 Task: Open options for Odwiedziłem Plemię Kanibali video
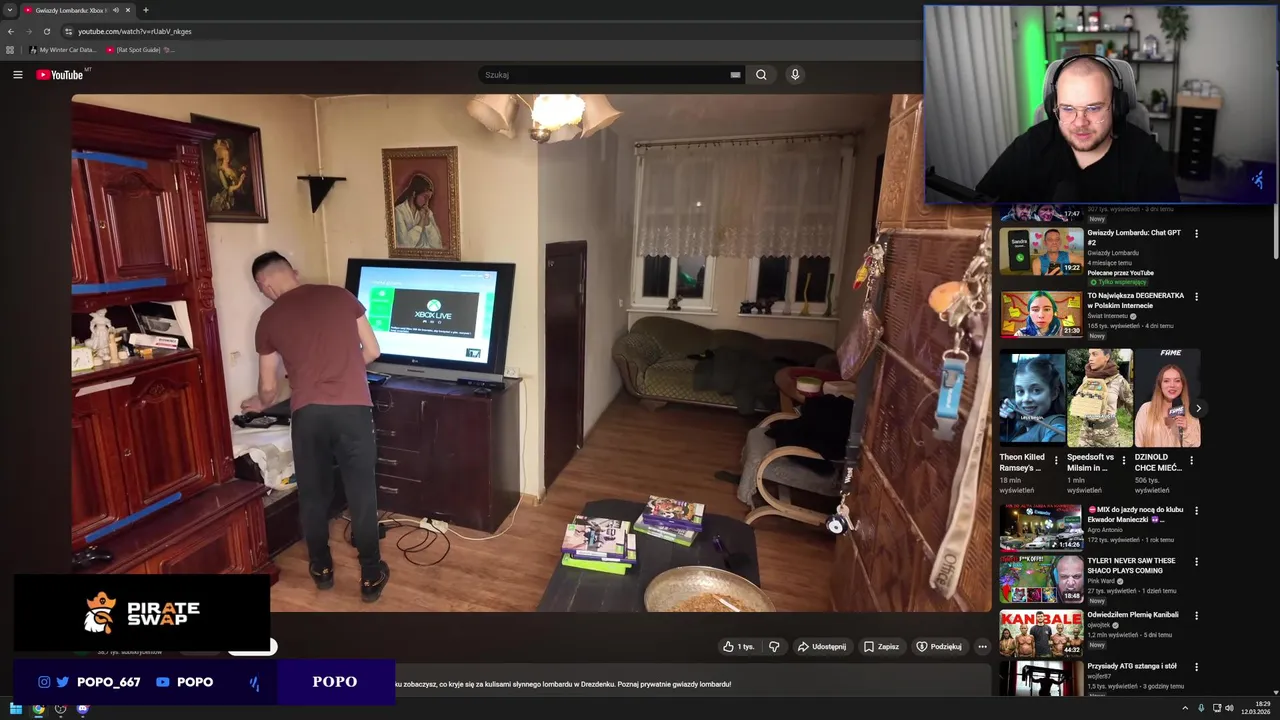(1196, 616)
